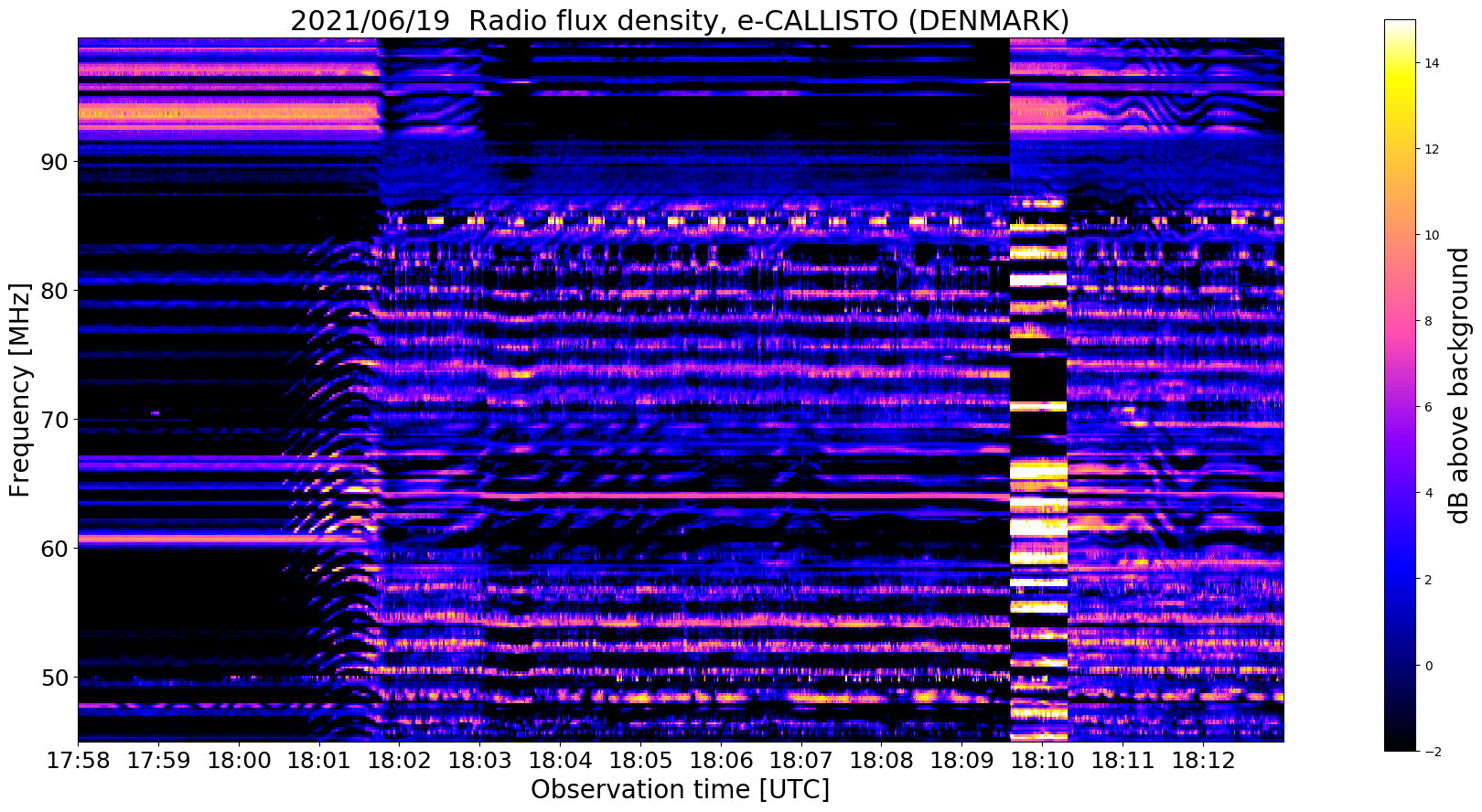Image resolution: width=1482 pixels, height=812 pixels.
Task: Click the 18:07 time tick label
Action: [x=800, y=761]
